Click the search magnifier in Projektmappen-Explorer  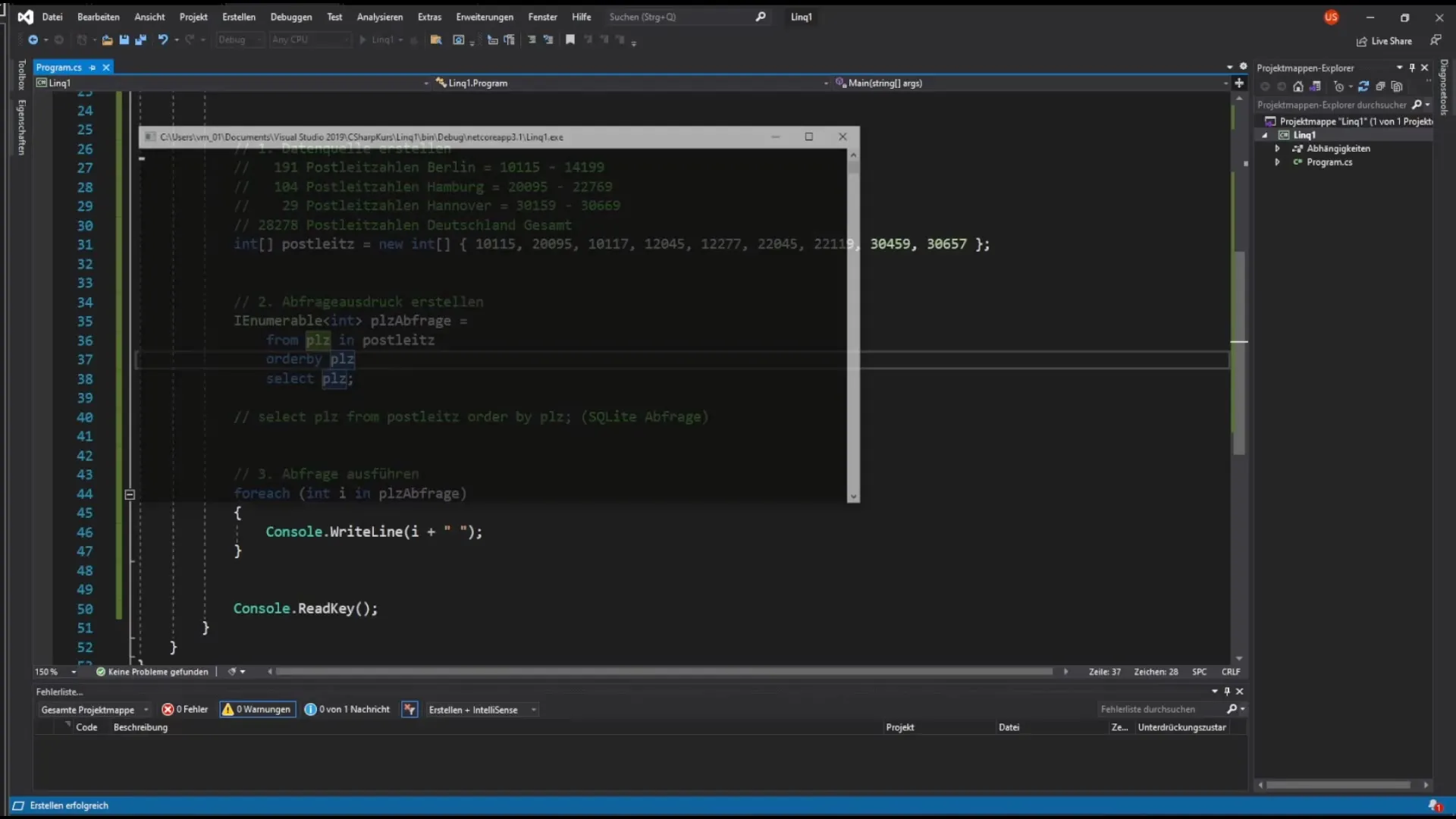1417,105
